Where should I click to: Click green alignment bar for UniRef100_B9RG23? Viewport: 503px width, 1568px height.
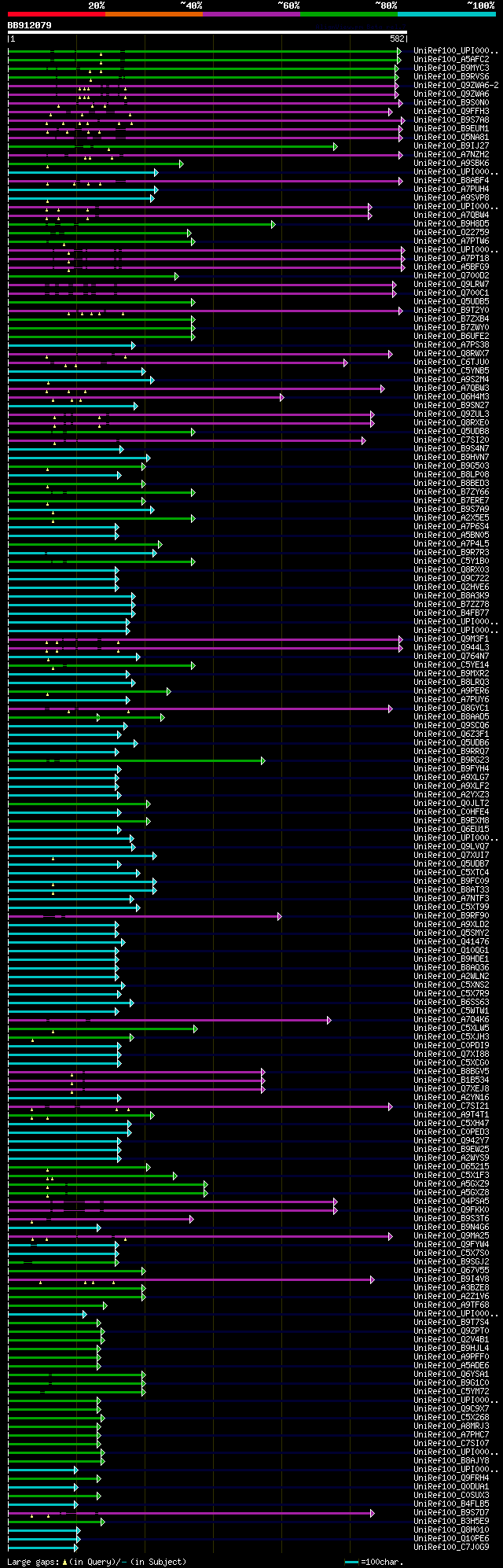tap(137, 760)
